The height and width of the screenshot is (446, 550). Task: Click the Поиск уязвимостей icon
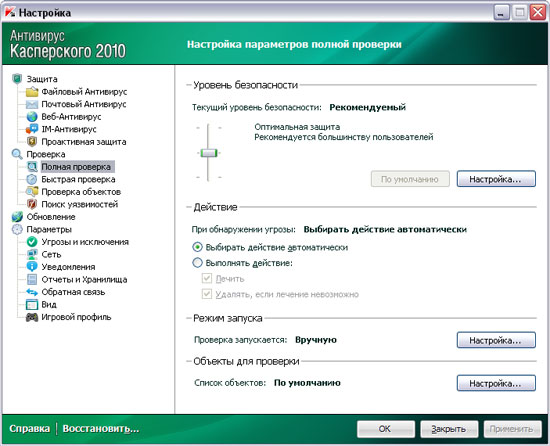[32, 204]
